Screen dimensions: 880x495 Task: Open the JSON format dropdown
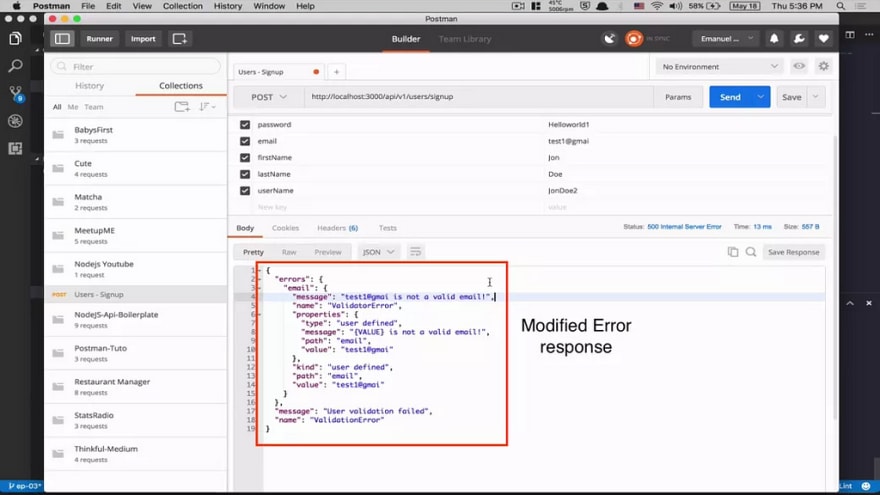[378, 252]
